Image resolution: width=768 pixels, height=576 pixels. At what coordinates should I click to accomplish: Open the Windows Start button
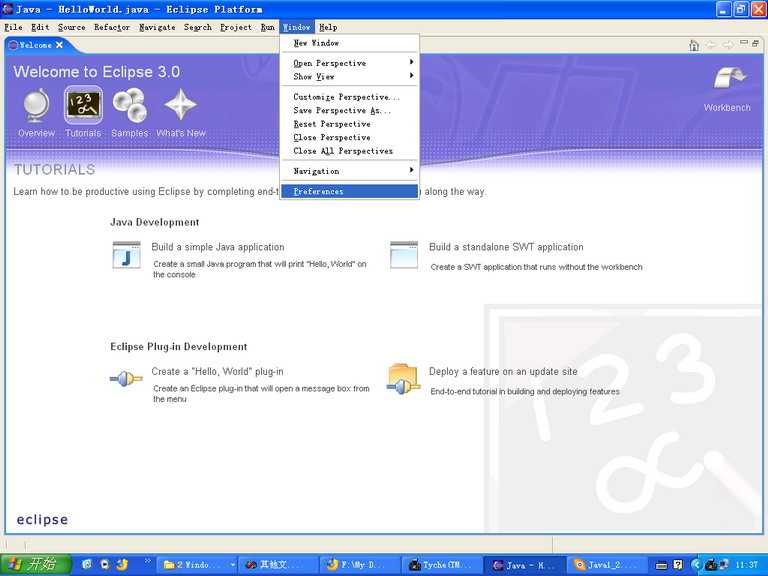tap(35, 565)
